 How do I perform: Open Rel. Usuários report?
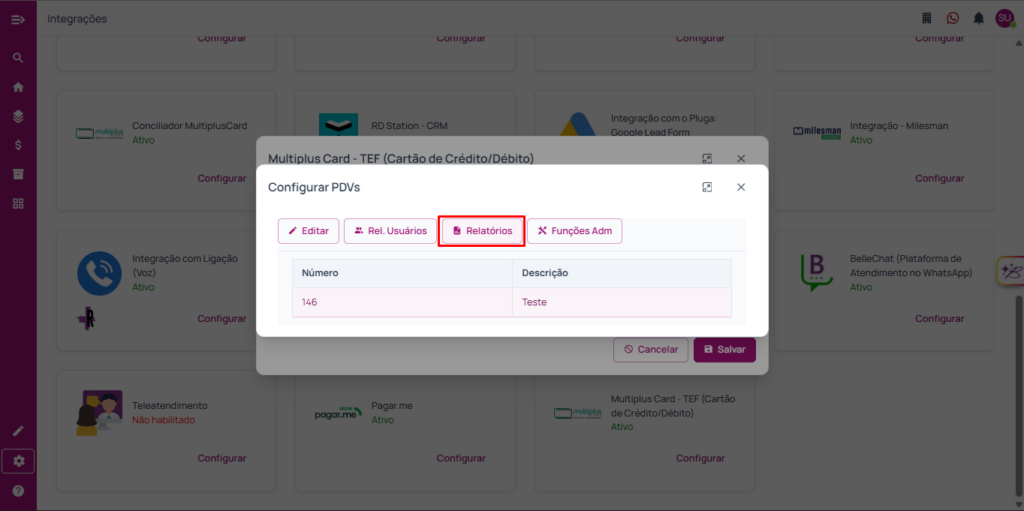tap(391, 231)
